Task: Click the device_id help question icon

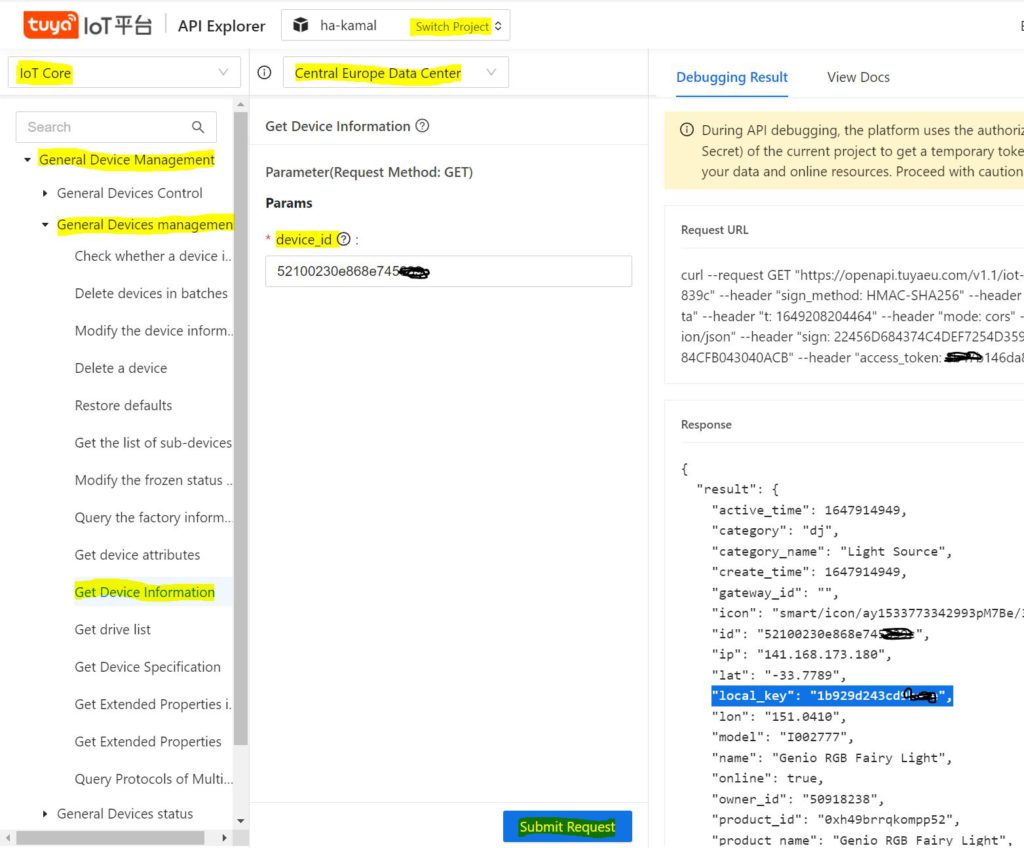Action: point(344,239)
